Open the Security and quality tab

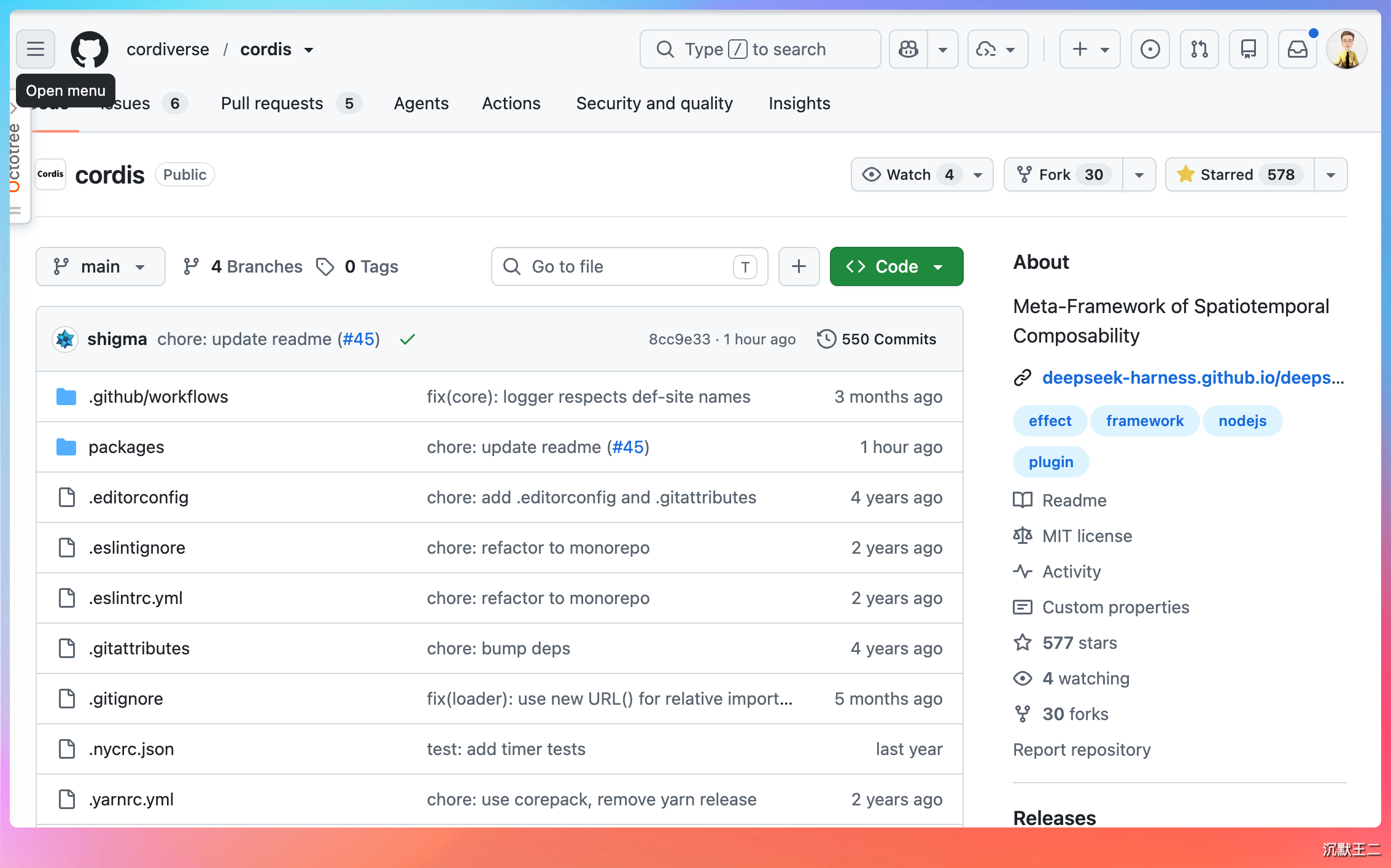click(x=654, y=103)
